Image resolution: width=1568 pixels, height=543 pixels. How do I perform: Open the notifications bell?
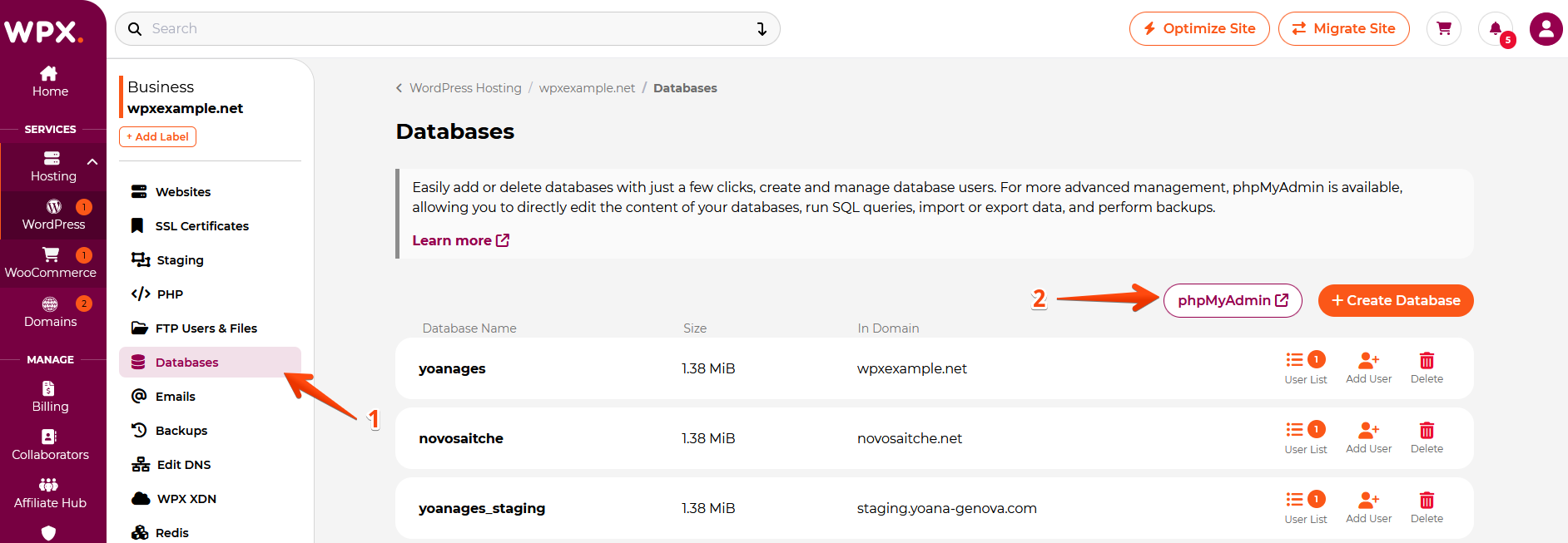pos(1496,29)
